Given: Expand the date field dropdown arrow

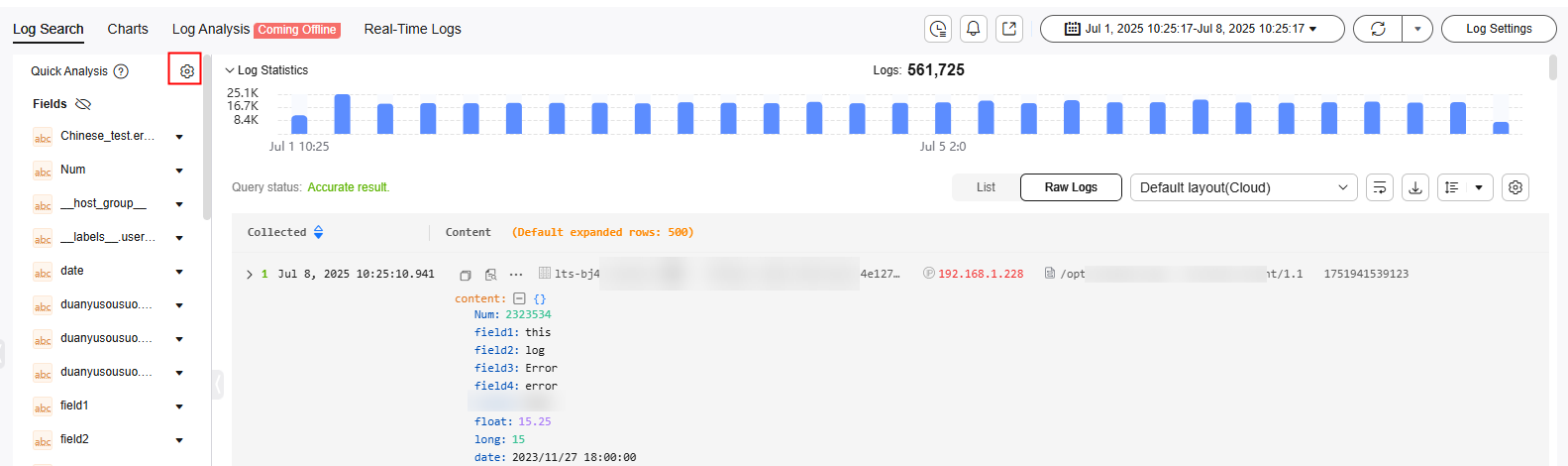Looking at the screenshot, I should [179, 272].
